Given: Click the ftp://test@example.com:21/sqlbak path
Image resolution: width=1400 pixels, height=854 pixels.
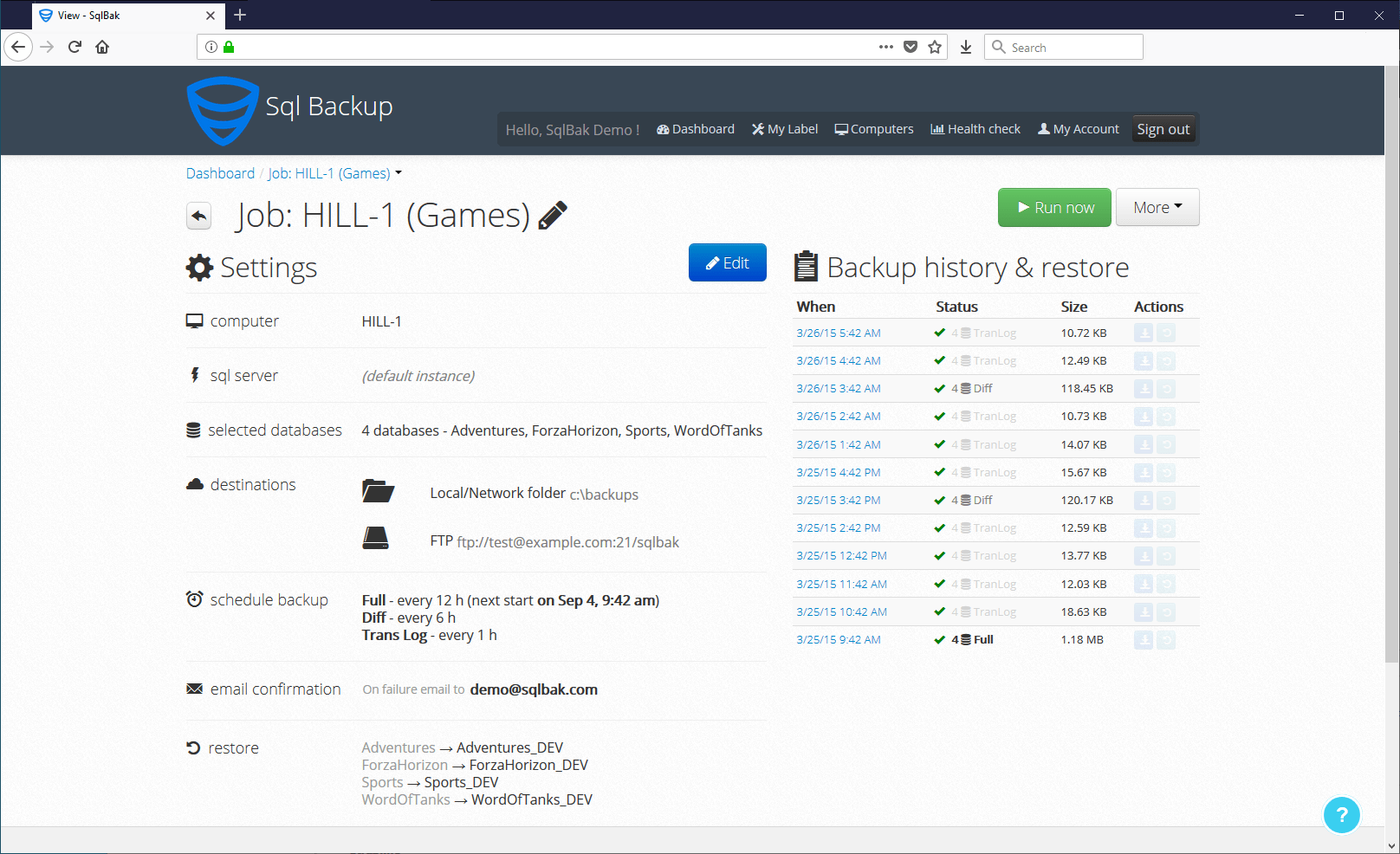Looking at the screenshot, I should (x=567, y=542).
